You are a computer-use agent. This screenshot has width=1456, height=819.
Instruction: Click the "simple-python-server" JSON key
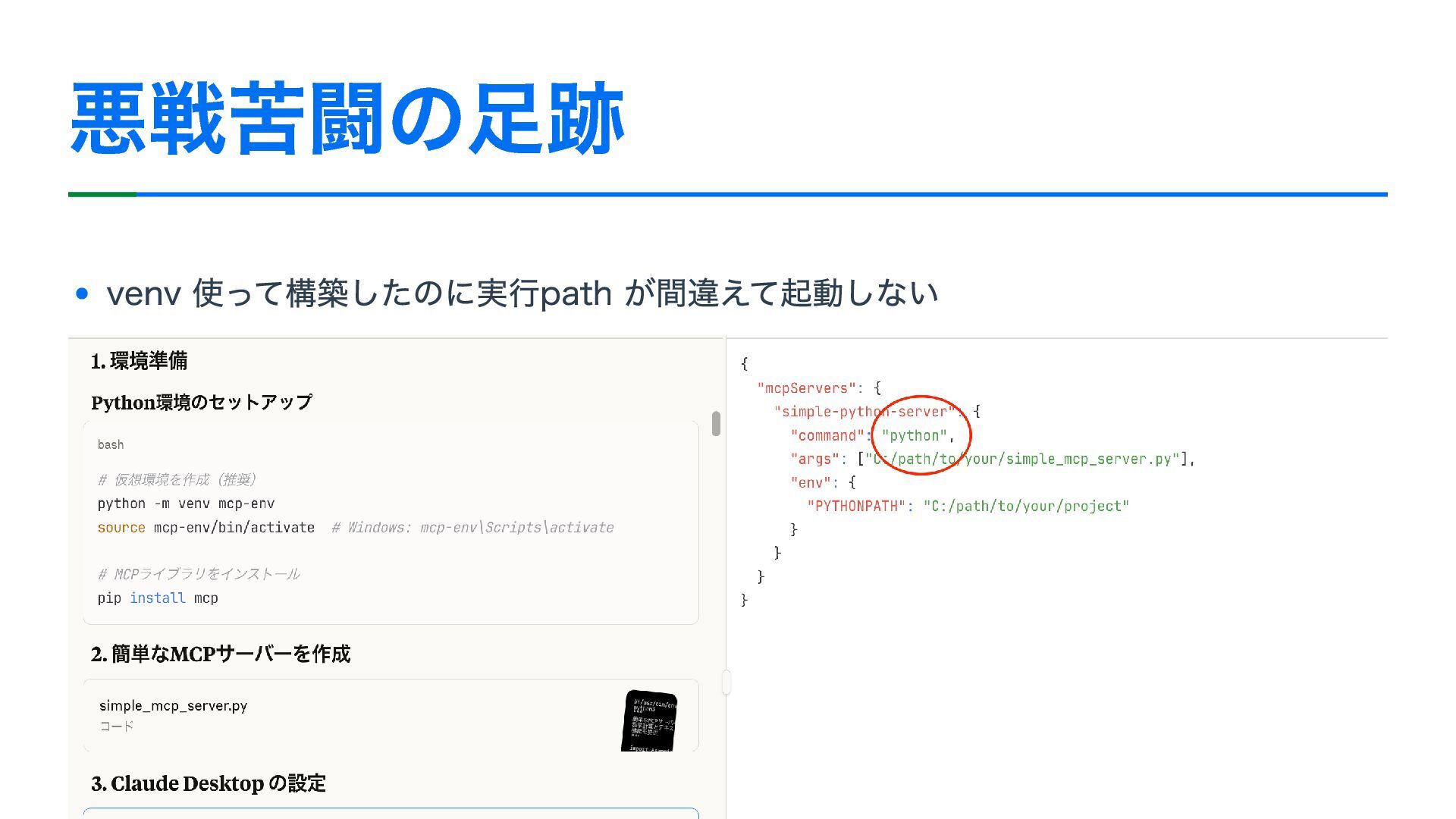(864, 412)
